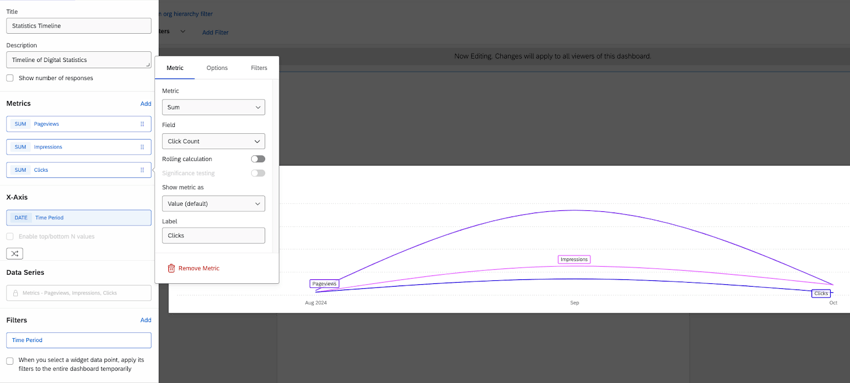Click the Time Period filter entry
850x383 pixels.
pos(79,340)
